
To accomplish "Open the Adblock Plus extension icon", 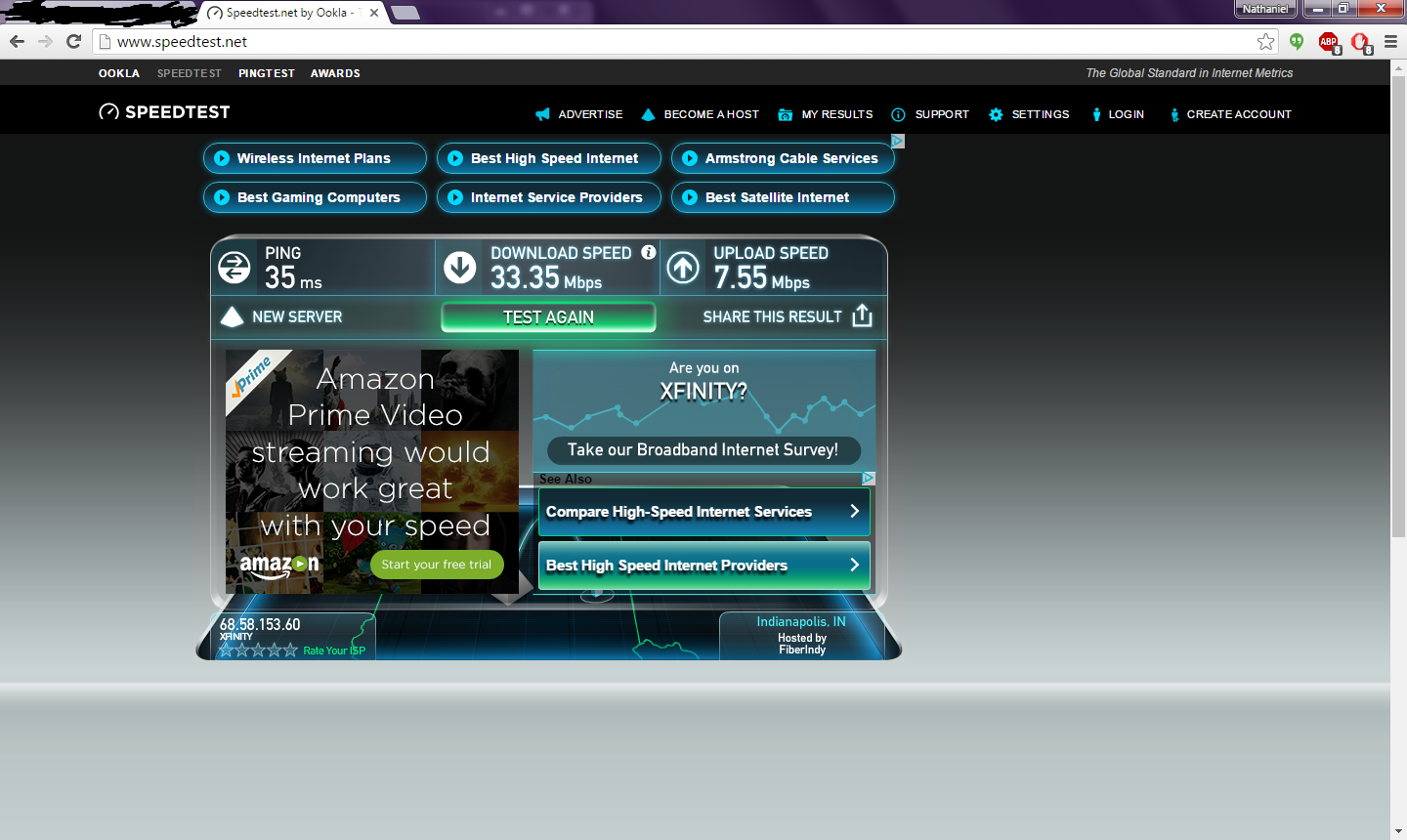I will (1329, 42).
